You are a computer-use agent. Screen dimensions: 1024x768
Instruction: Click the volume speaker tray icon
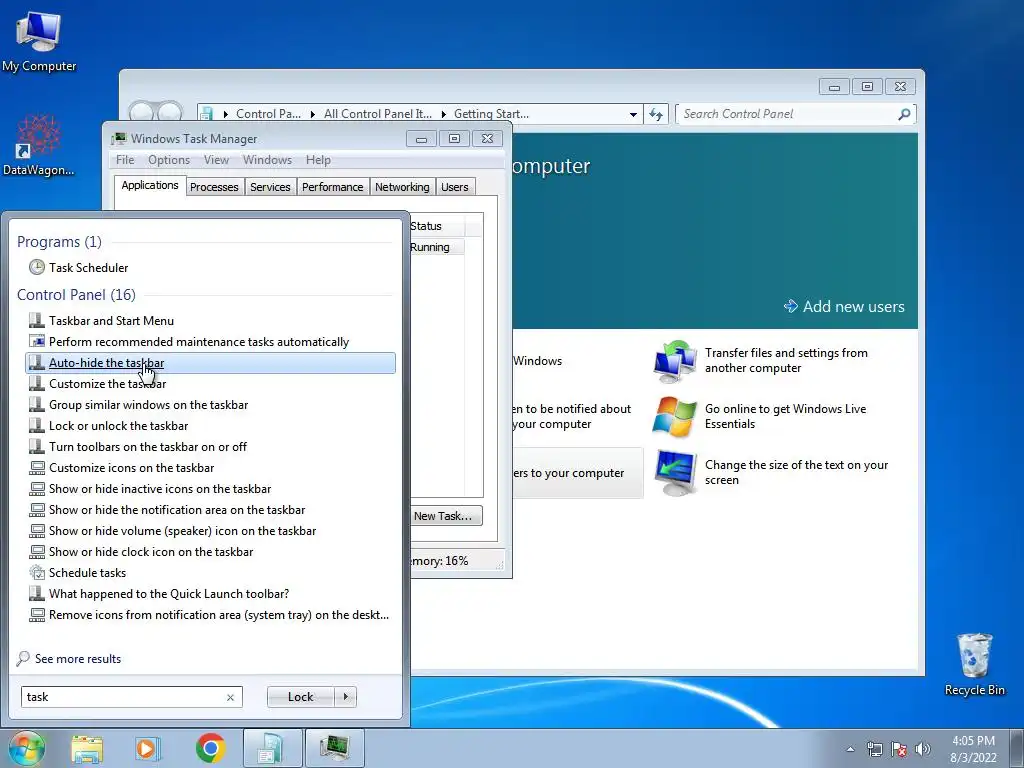tap(923, 749)
